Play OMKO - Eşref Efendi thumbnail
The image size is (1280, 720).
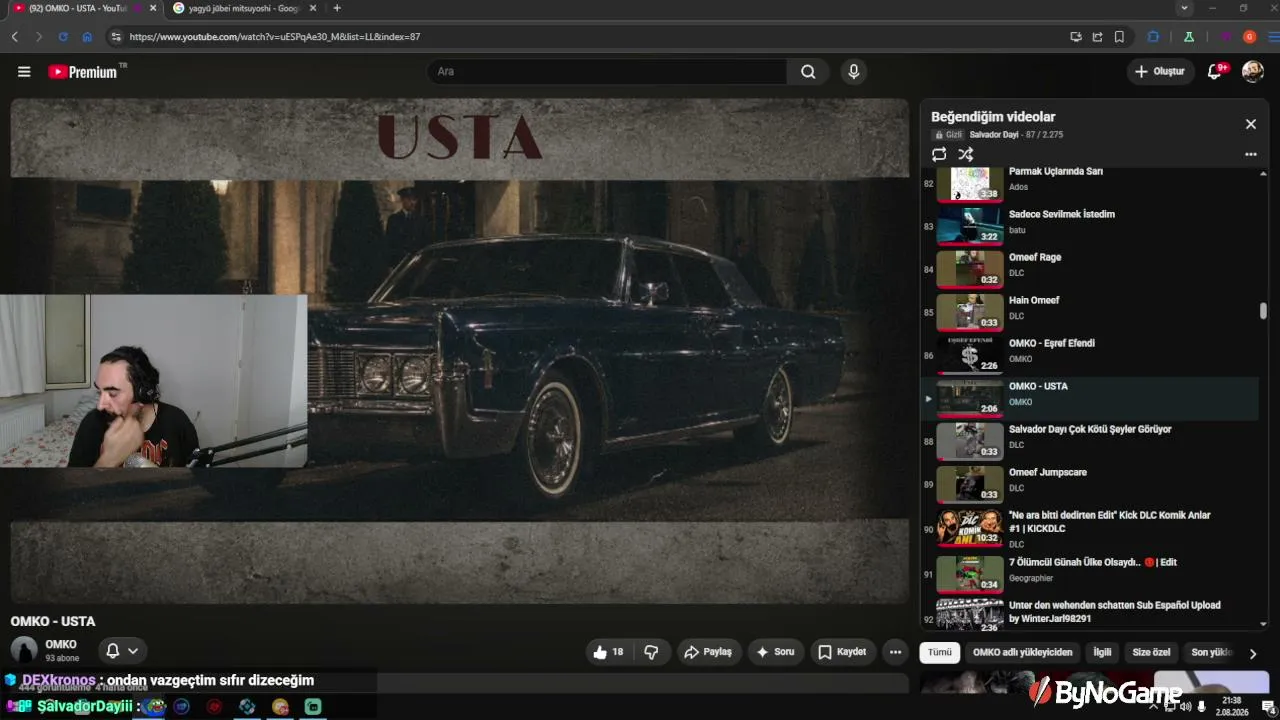(x=969, y=355)
